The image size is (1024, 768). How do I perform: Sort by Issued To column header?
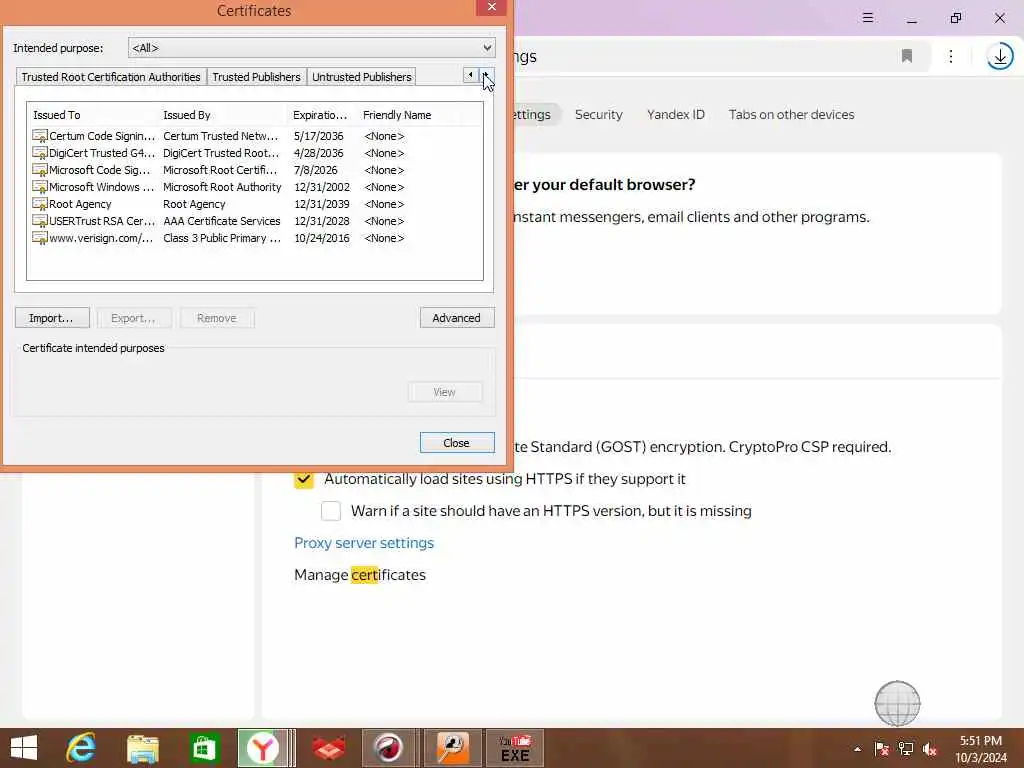(x=91, y=115)
